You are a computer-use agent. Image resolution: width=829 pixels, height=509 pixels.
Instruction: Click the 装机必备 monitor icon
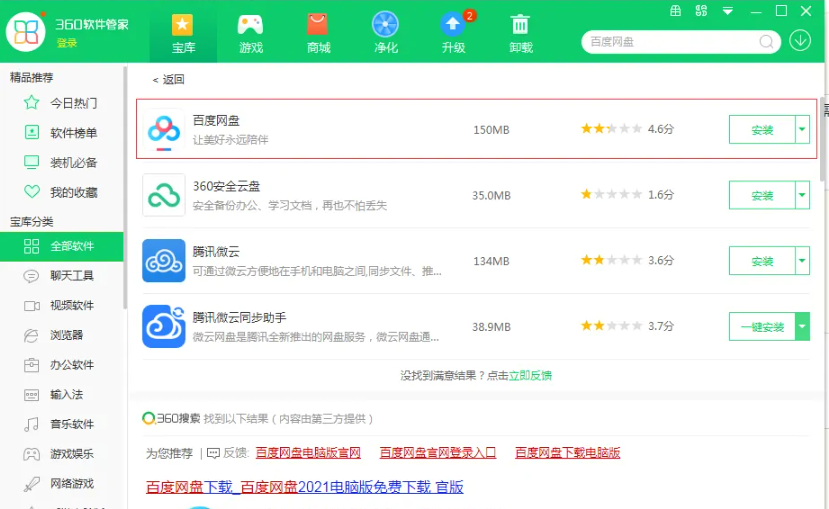click(32, 162)
